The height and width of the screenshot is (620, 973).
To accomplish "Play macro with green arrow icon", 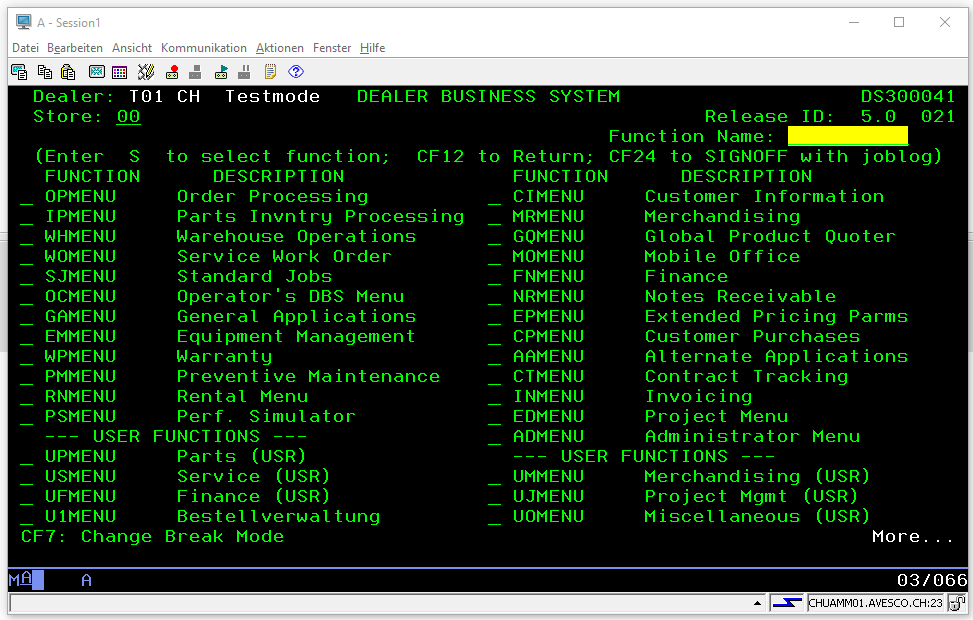I will pos(221,72).
